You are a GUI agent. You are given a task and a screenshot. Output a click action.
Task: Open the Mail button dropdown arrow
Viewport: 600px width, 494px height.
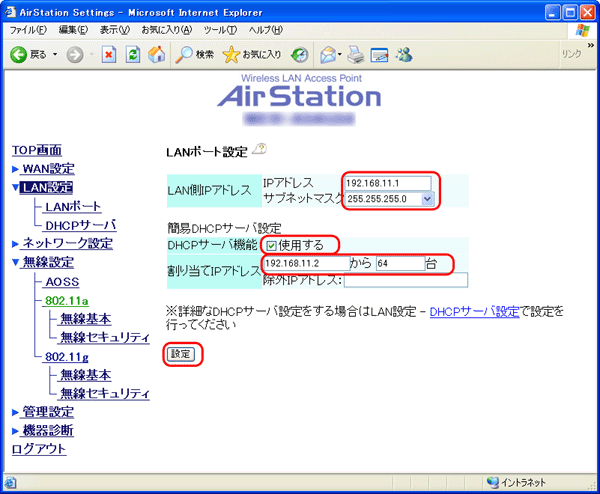click(x=339, y=54)
